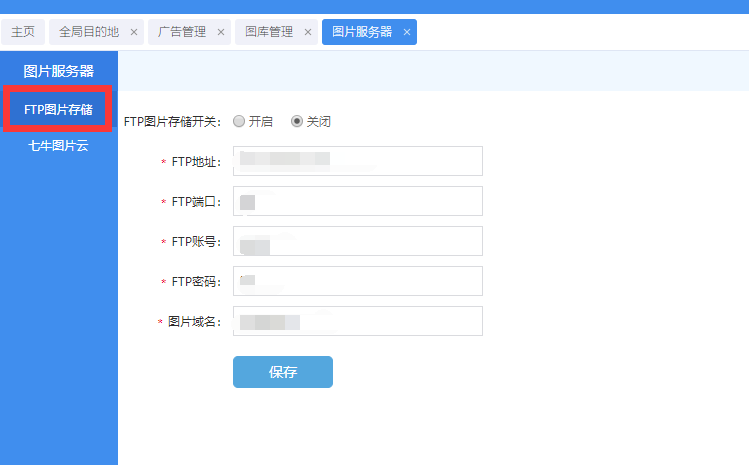Click the FTP地址 input field
Image resolution: width=749 pixels, height=465 pixels.
point(357,161)
